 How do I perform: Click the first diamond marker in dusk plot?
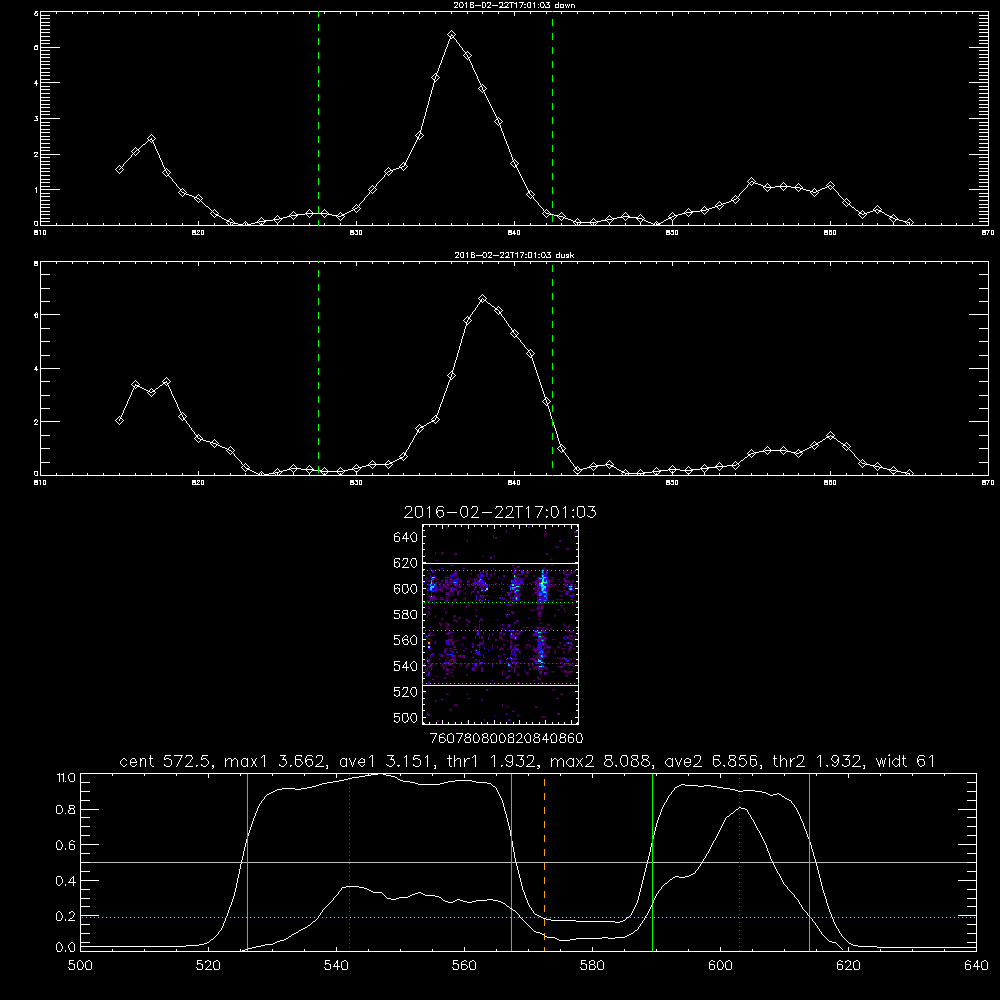click(119, 420)
